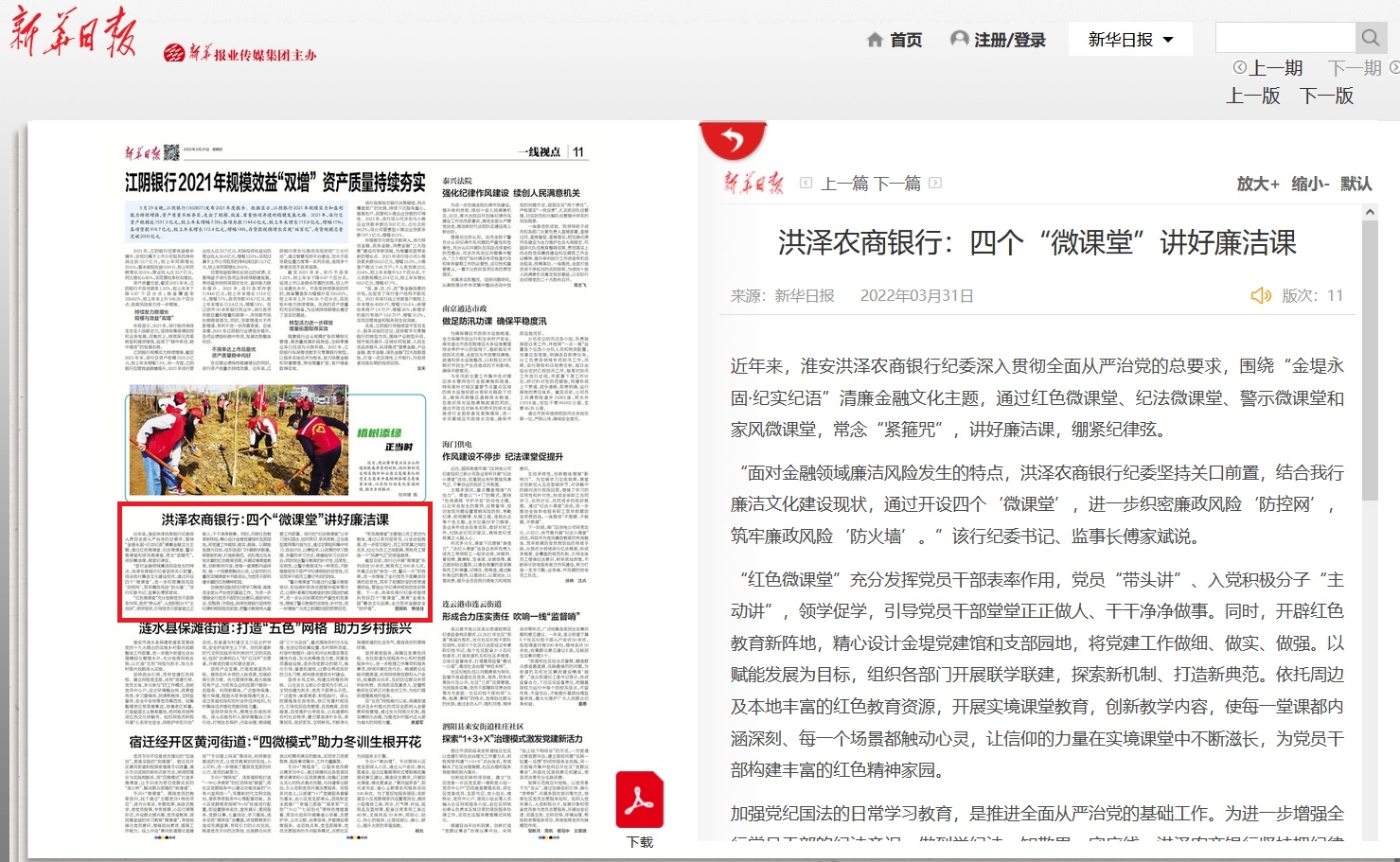Select 洪泽农商银行 四个微课堂 headline on page
Image resolution: width=1400 pixels, height=862 pixels.
tap(275, 519)
